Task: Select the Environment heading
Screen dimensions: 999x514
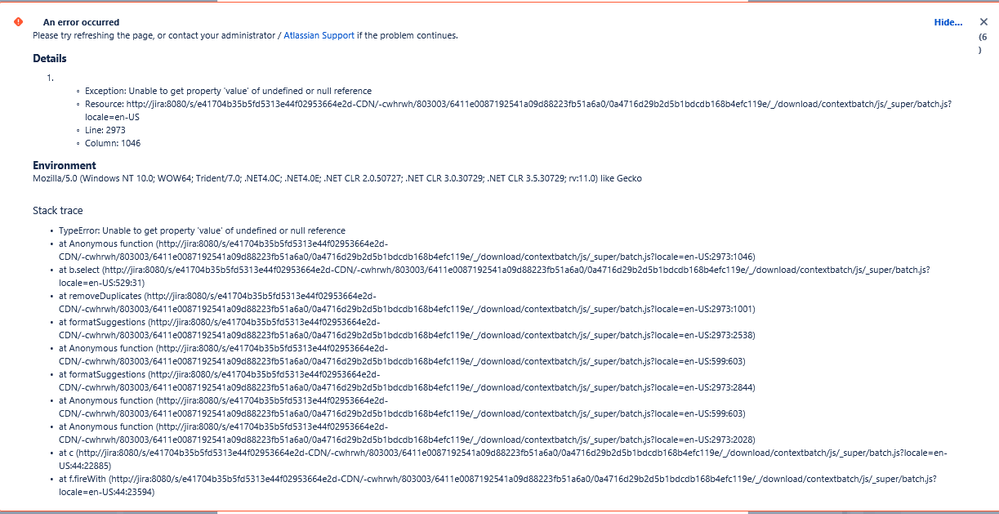Action: [x=64, y=166]
